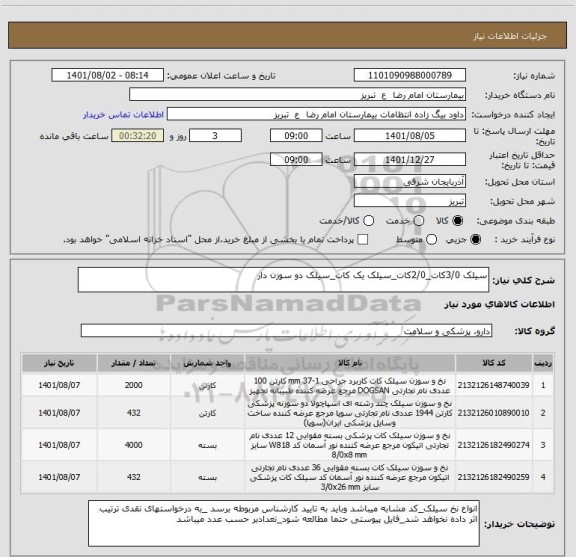Select the متوسط purchase type radio

click(431, 240)
